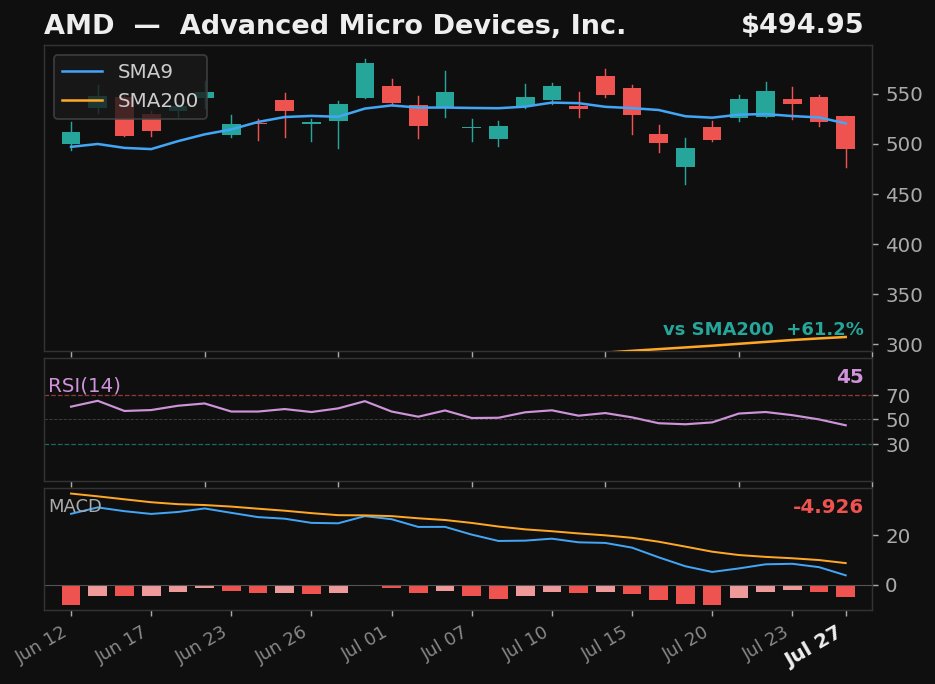The image size is (935, 684).
Task: Click the Jul 20 date label
Action: coord(683,644)
